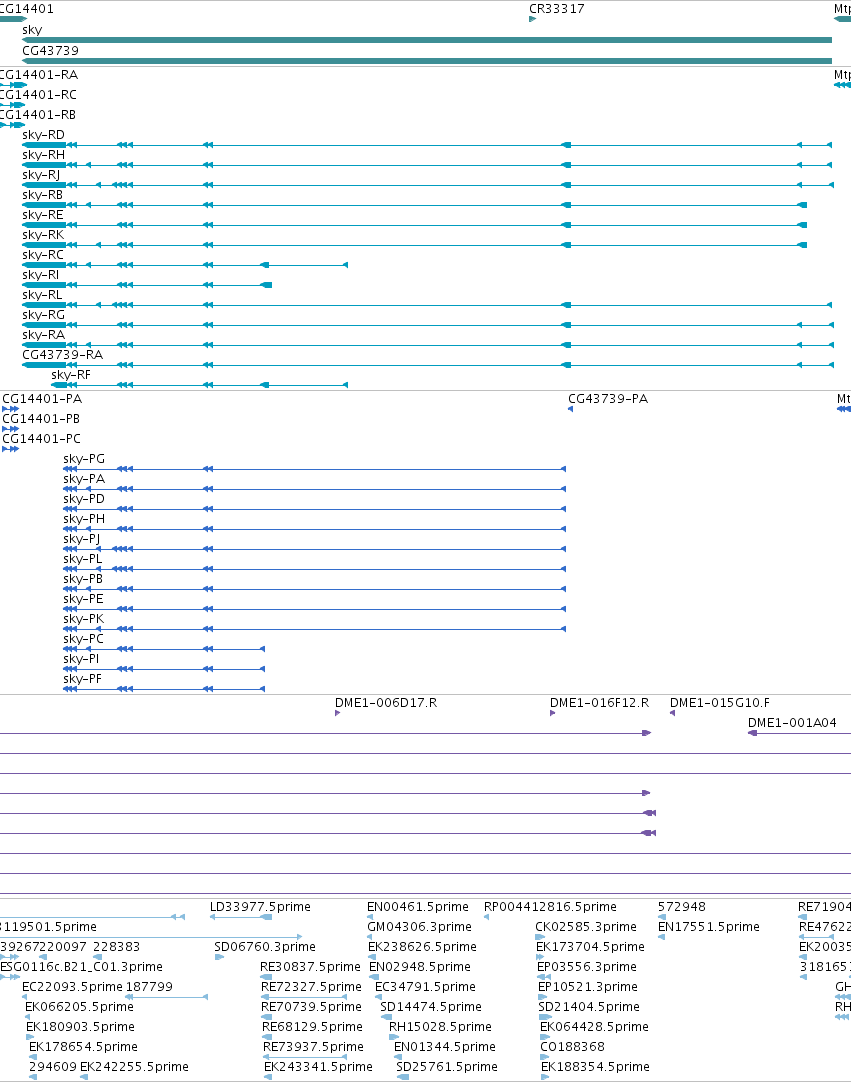Click the CG14401-PA protein label

(x=42, y=399)
